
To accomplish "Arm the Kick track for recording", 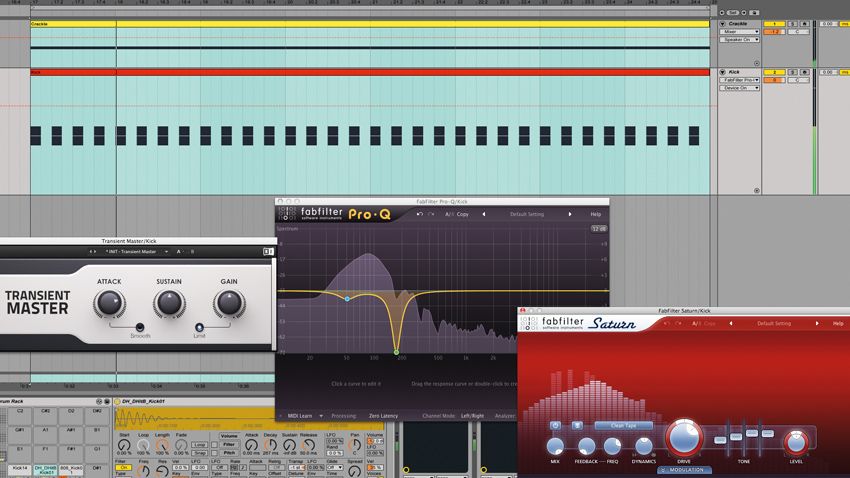I will (804, 72).
